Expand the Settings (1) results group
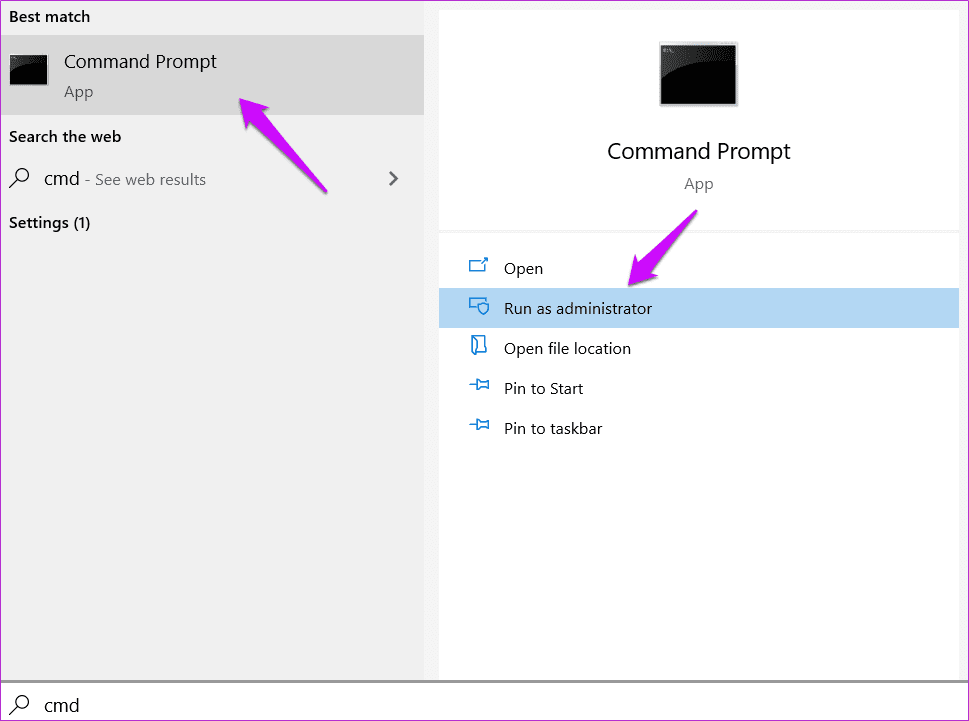Screen dimensions: 969x721 pyautogui.click(x=49, y=222)
